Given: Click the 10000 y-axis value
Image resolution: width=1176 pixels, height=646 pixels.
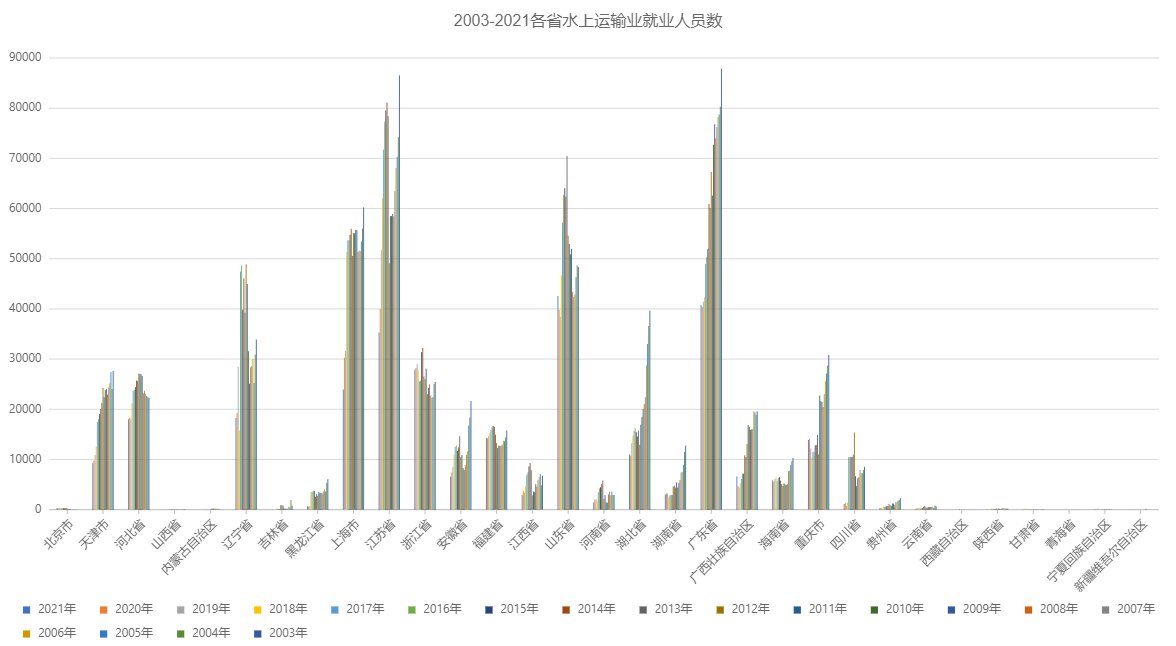Looking at the screenshot, I should pyautogui.click(x=26, y=459).
